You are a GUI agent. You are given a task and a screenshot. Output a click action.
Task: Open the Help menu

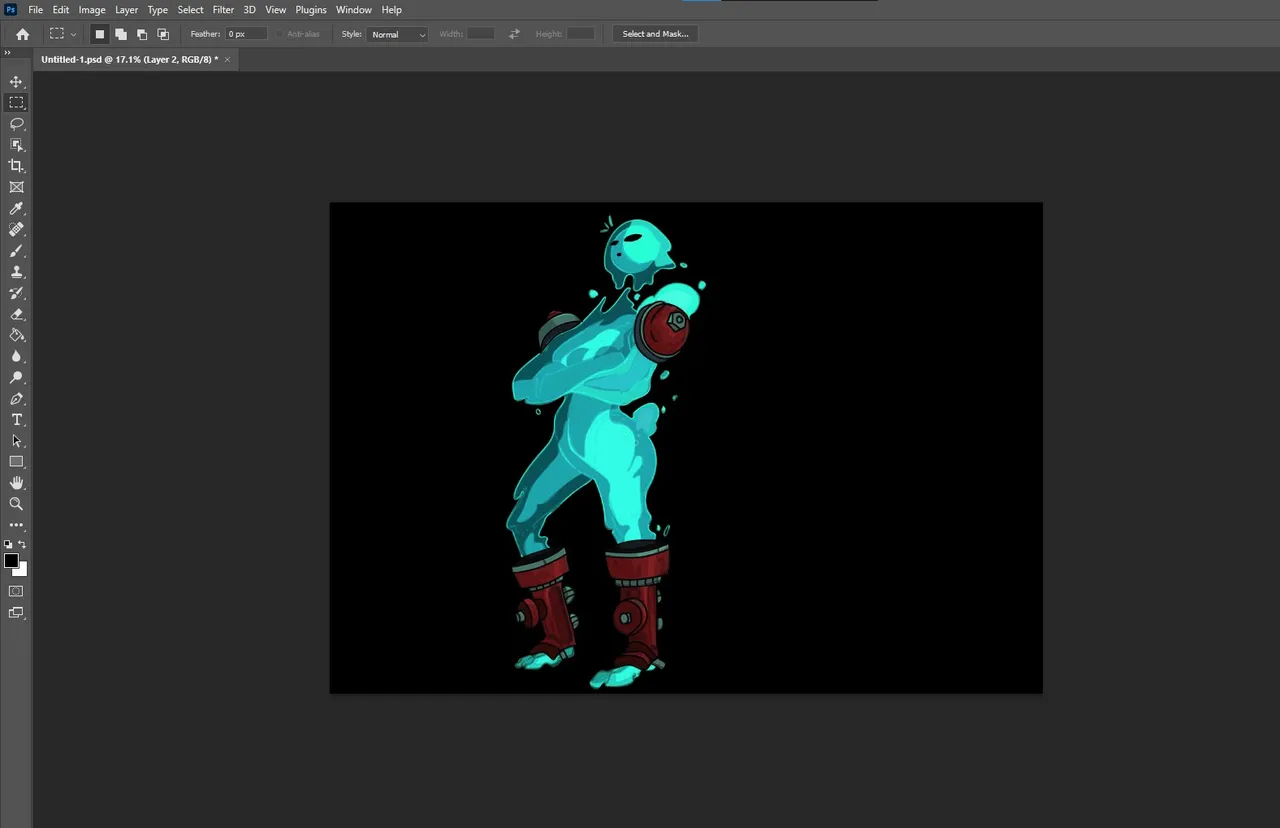[x=392, y=10]
